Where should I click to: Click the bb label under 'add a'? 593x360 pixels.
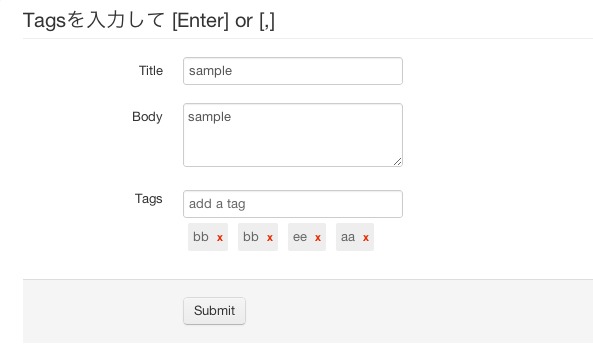[x=201, y=237]
